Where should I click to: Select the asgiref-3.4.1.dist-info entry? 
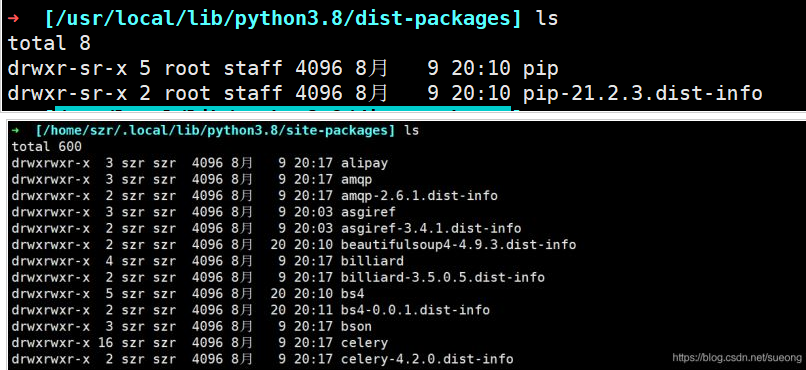(x=431, y=228)
